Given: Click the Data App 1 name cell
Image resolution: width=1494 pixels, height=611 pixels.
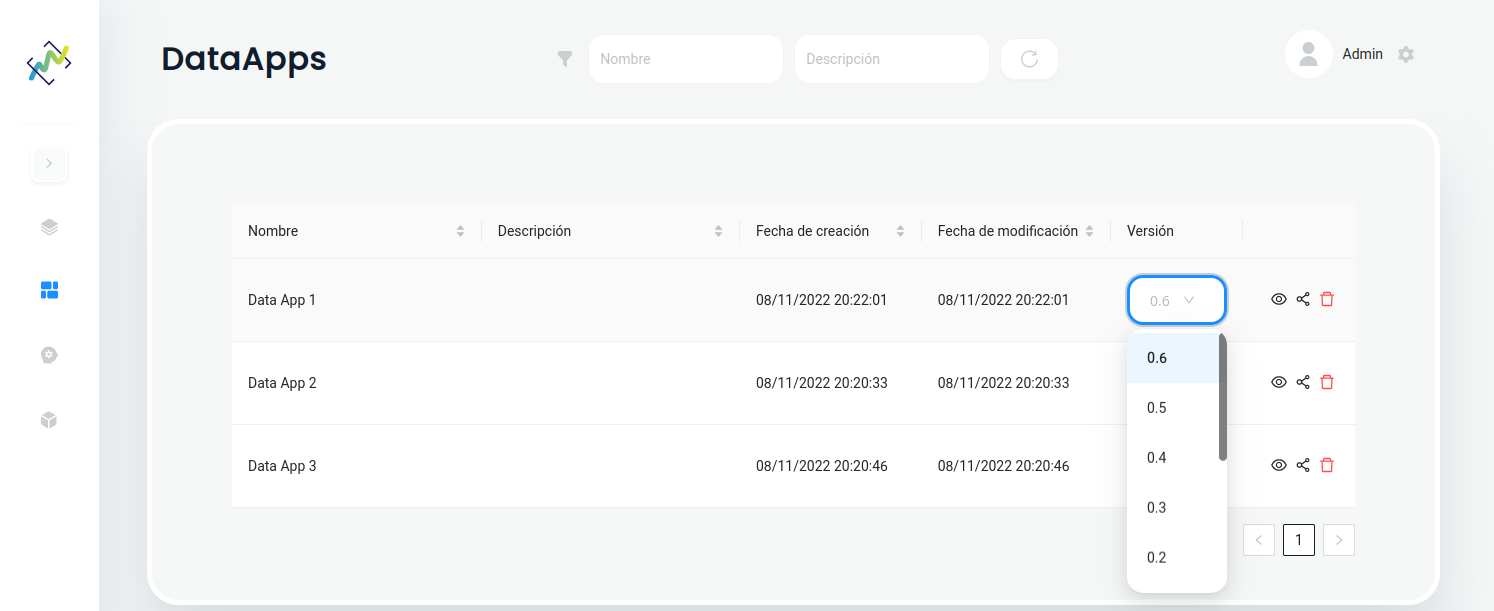Looking at the screenshot, I should coord(282,300).
